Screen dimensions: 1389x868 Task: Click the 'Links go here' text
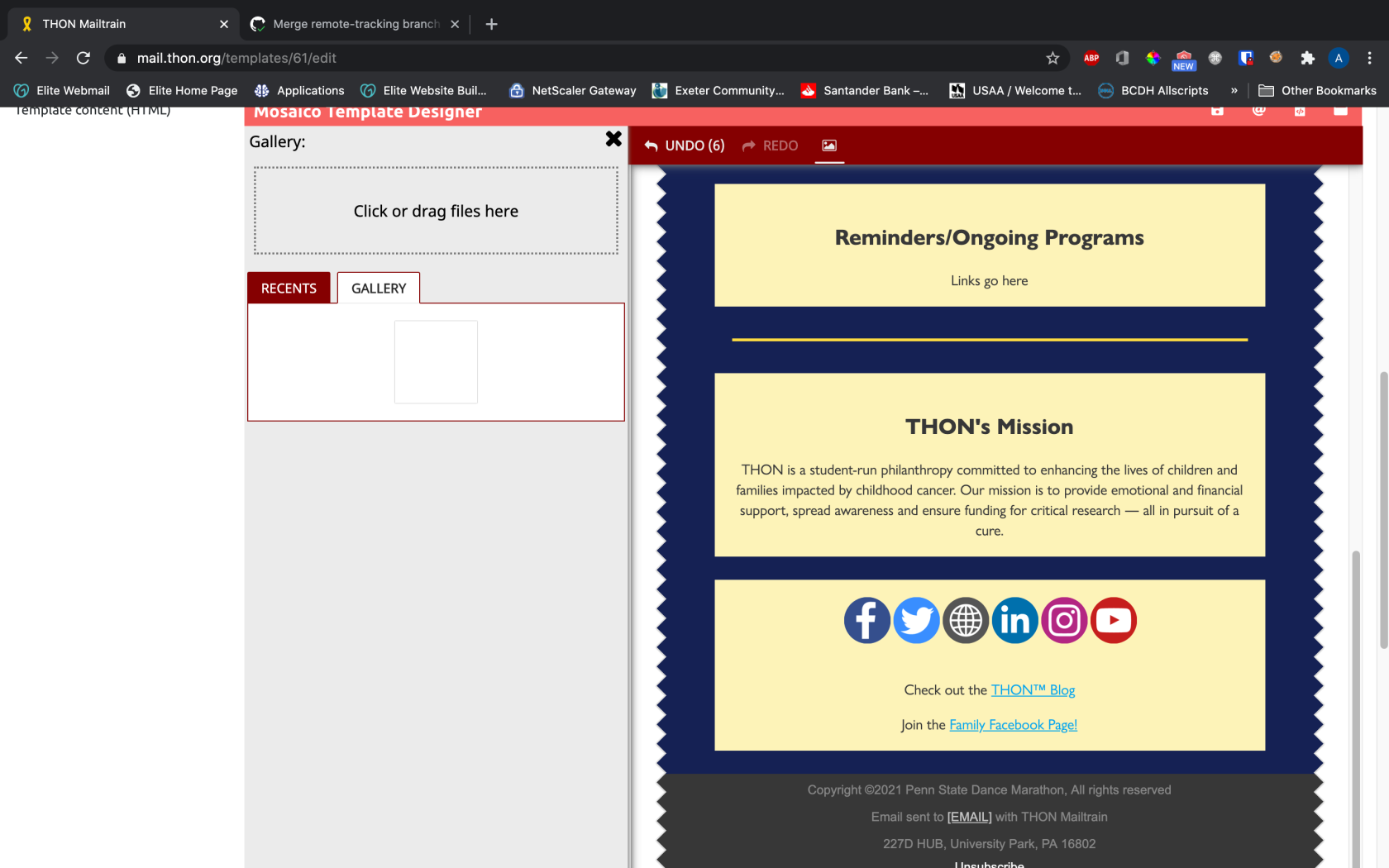click(x=989, y=281)
